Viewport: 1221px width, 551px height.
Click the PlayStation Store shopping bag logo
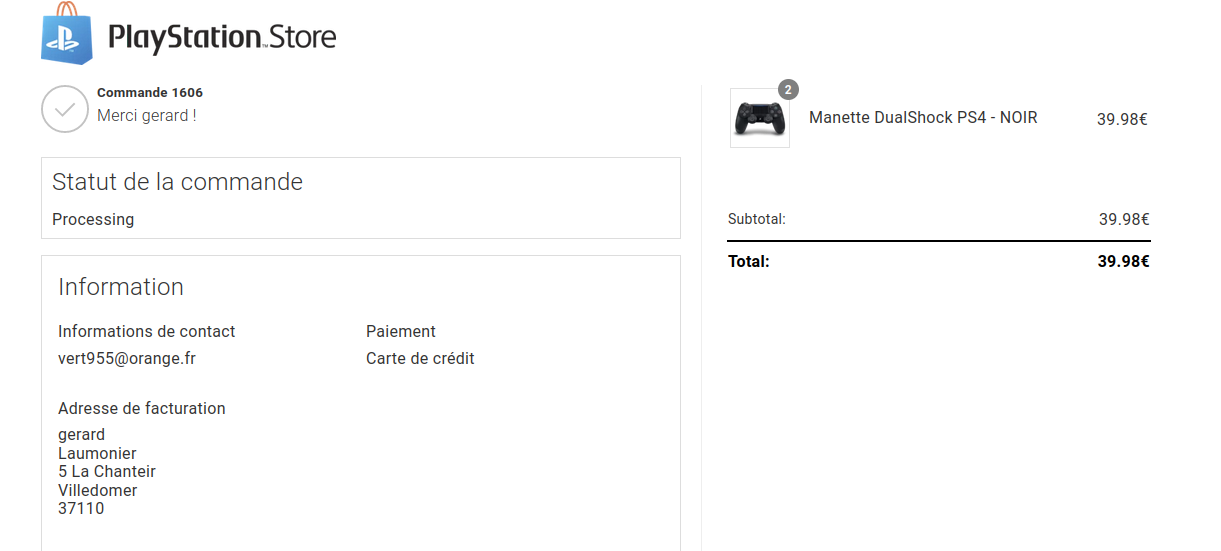[66, 34]
